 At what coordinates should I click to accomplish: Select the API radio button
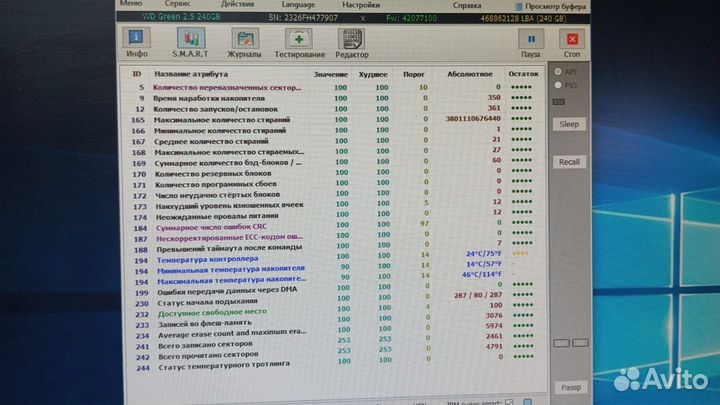[x=558, y=72]
